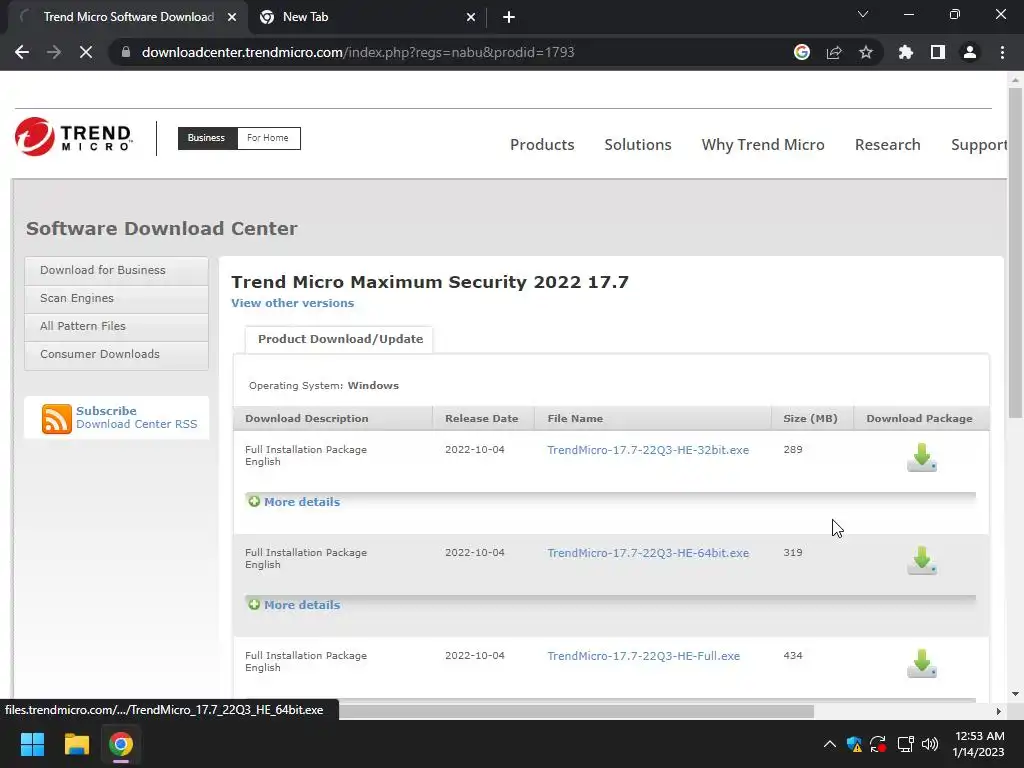Click the File Name column header
This screenshot has width=1024, height=768.
575,419
